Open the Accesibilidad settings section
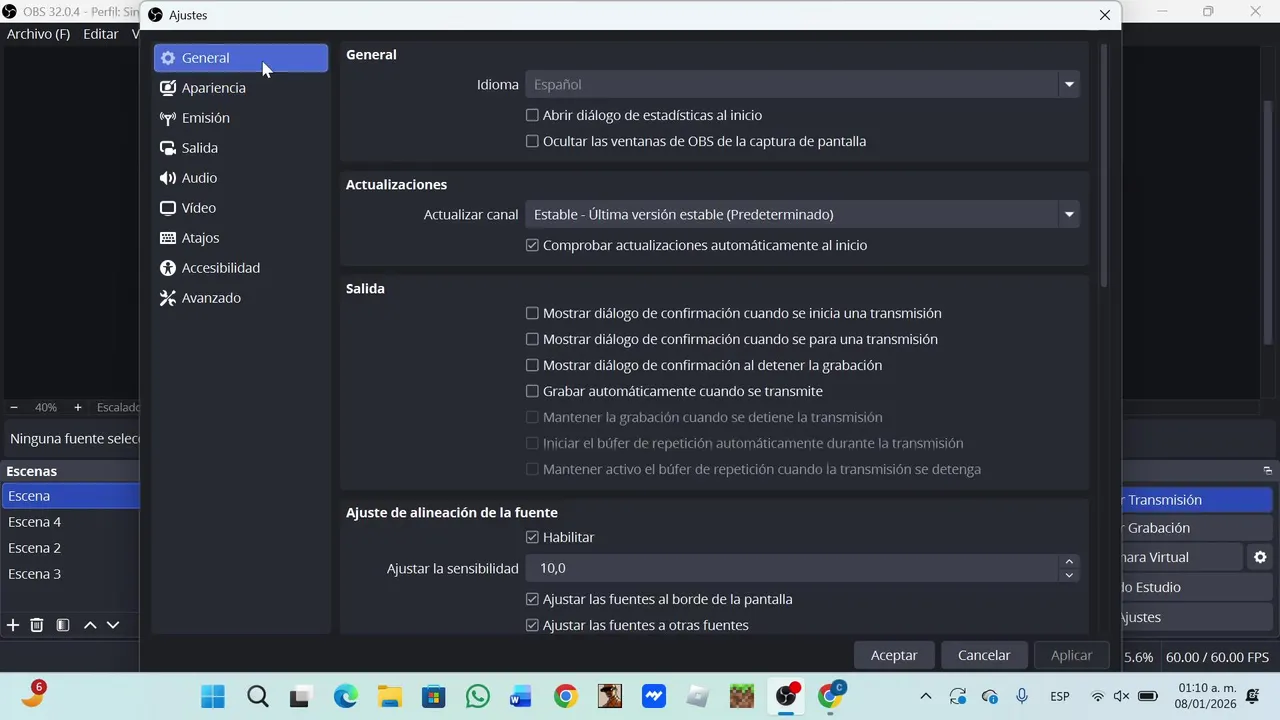The height and width of the screenshot is (720, 1280). click(x=241, y=268)
